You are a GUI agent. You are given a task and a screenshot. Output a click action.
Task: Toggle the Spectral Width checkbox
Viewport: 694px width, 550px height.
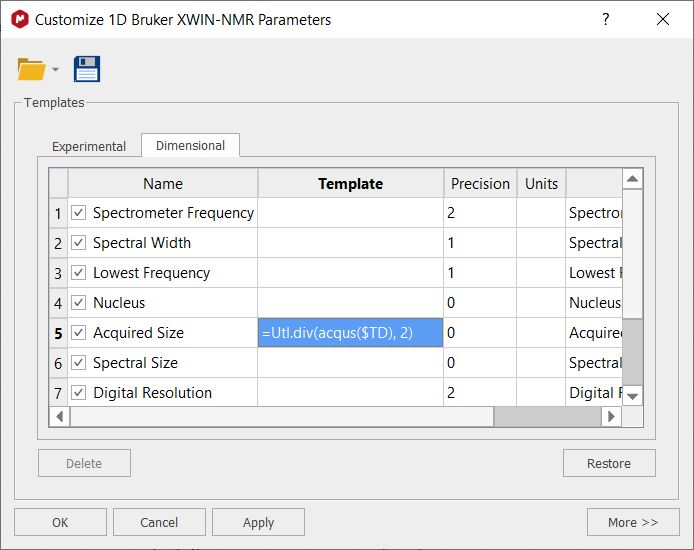78,243
